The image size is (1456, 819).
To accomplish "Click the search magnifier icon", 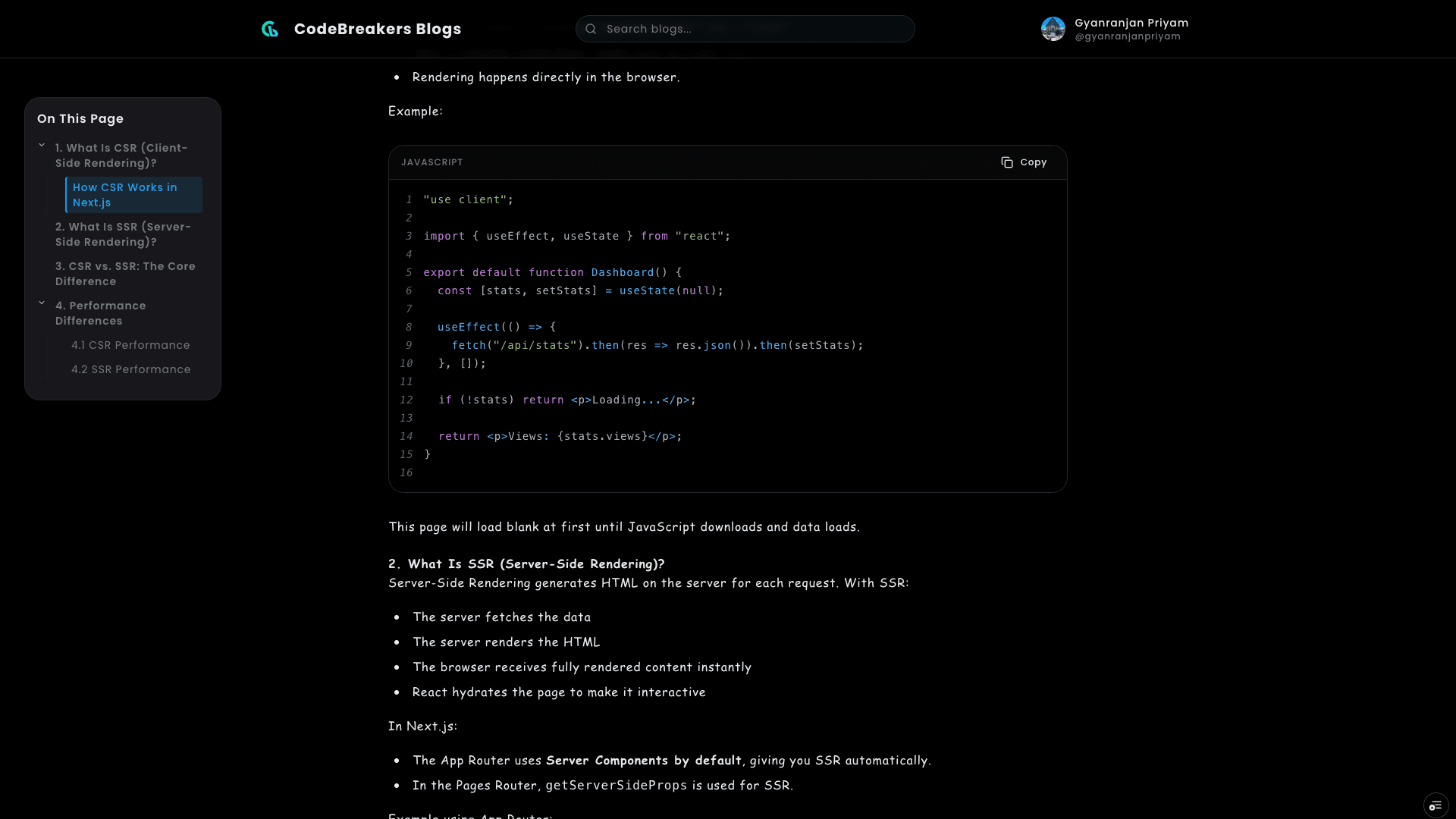I will pyautogui.click(x=591, y=28).
